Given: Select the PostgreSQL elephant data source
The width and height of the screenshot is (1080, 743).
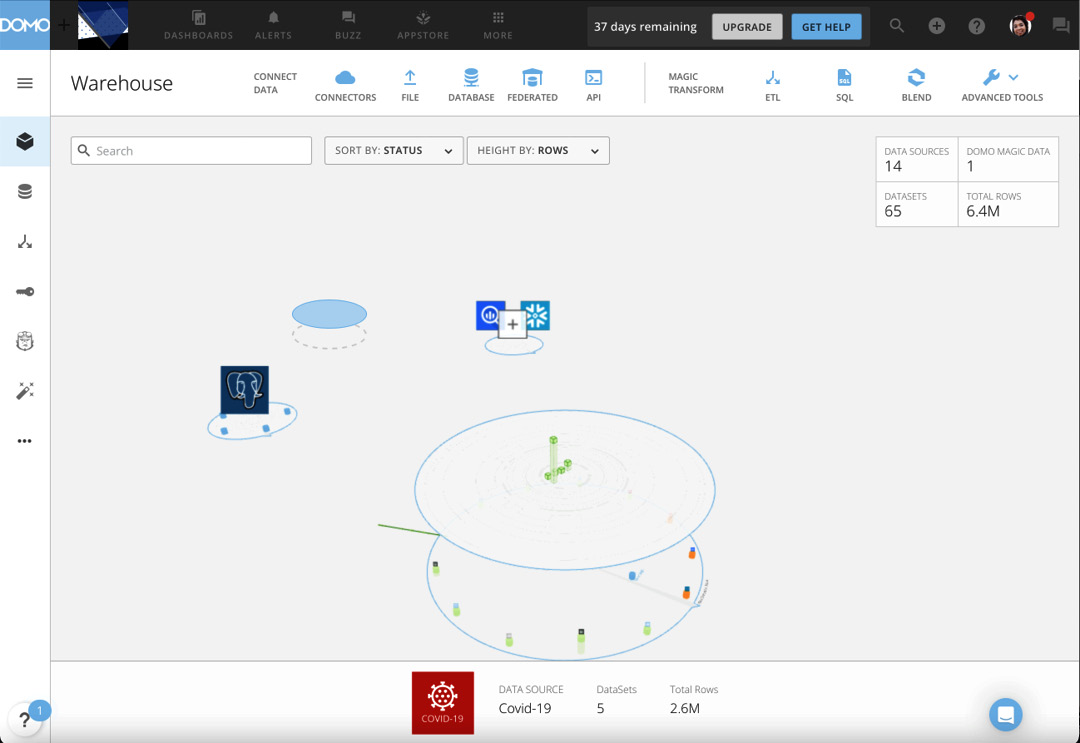Looking at the screenshot, I should click(245, 390).
